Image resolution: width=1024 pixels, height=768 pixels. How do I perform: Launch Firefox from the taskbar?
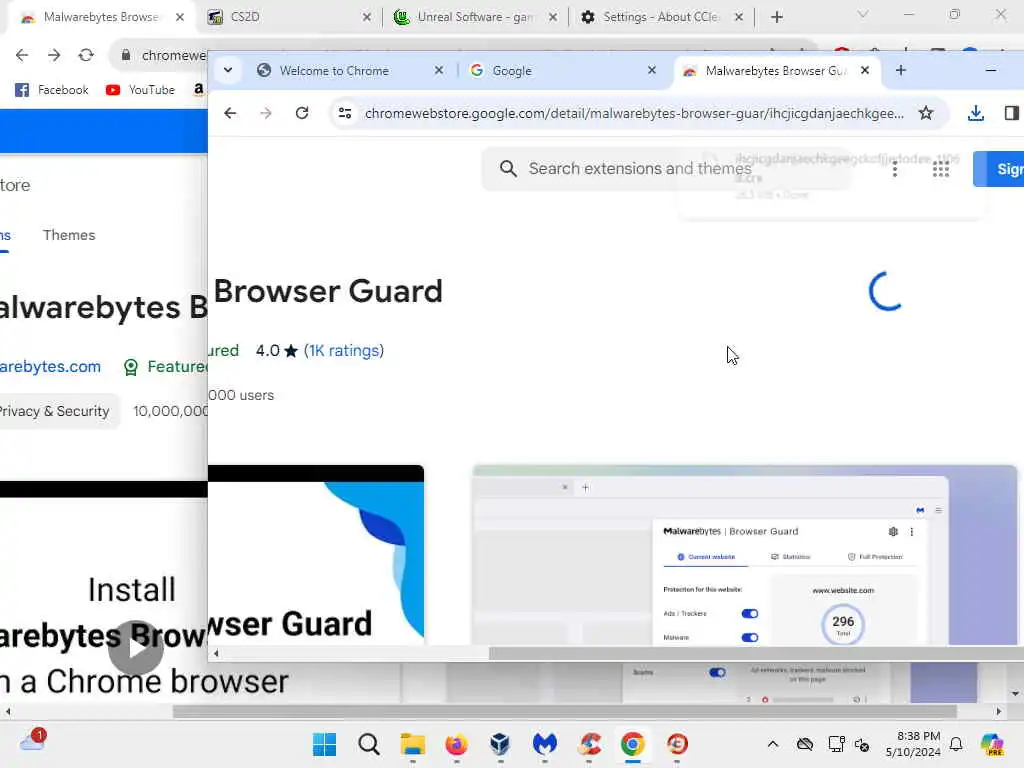456,744
